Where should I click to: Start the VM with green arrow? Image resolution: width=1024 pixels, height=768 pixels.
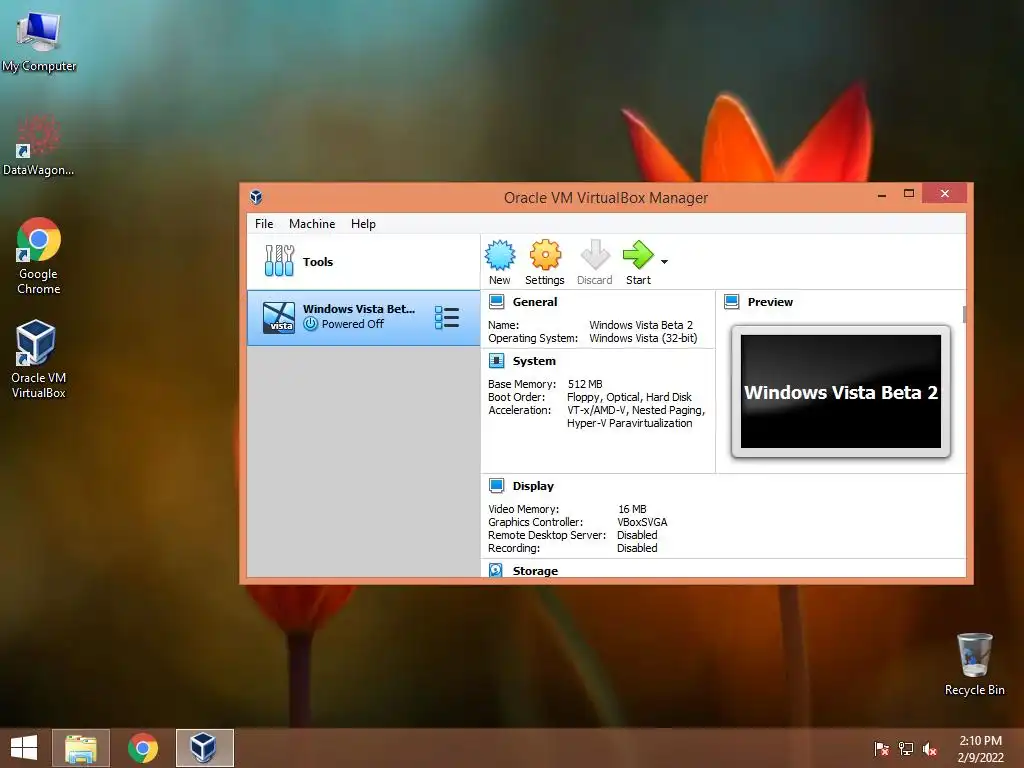click(x=637, y=255)
